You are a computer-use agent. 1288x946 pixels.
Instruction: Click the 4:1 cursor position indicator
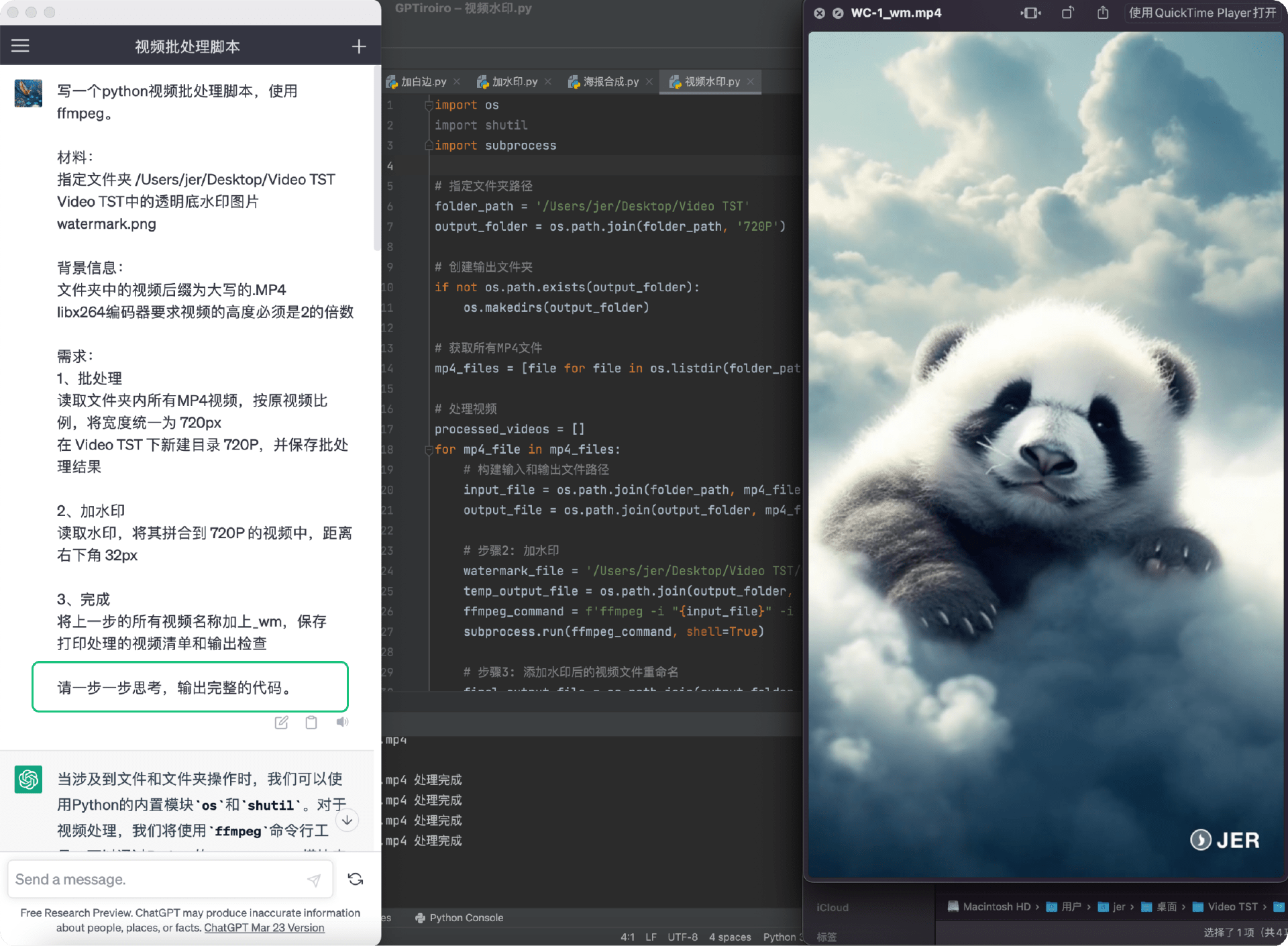coord(627,937)
